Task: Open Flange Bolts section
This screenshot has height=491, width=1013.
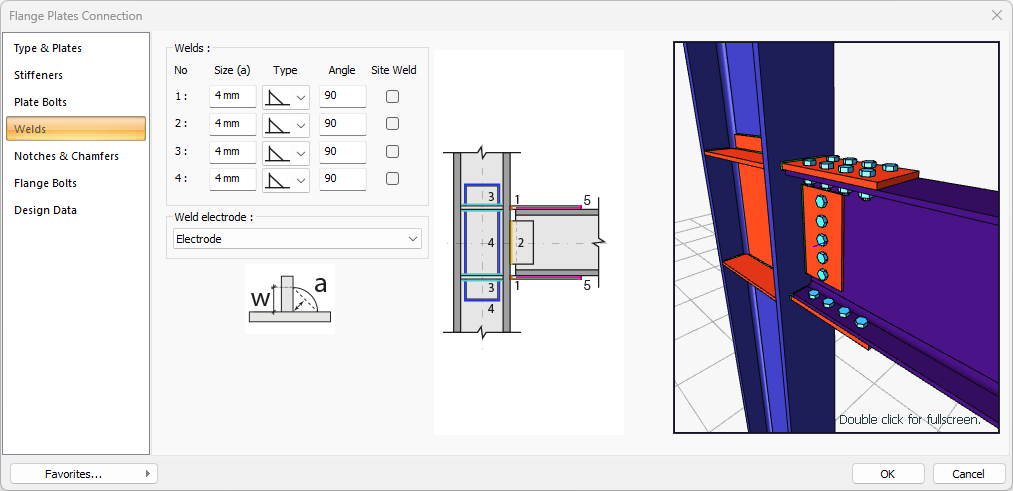Action: click(45, 183)
